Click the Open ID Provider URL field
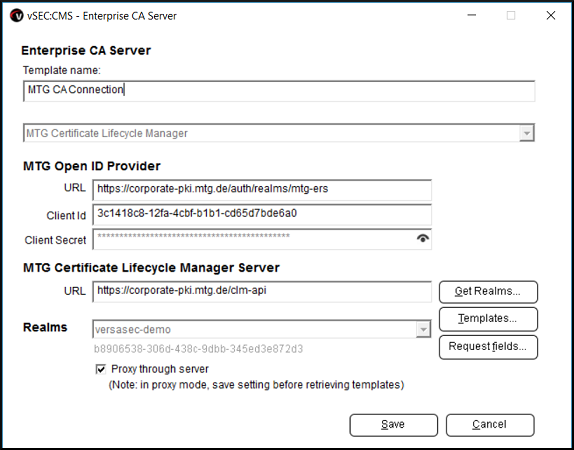574x450 pixels. click(262, 190)
